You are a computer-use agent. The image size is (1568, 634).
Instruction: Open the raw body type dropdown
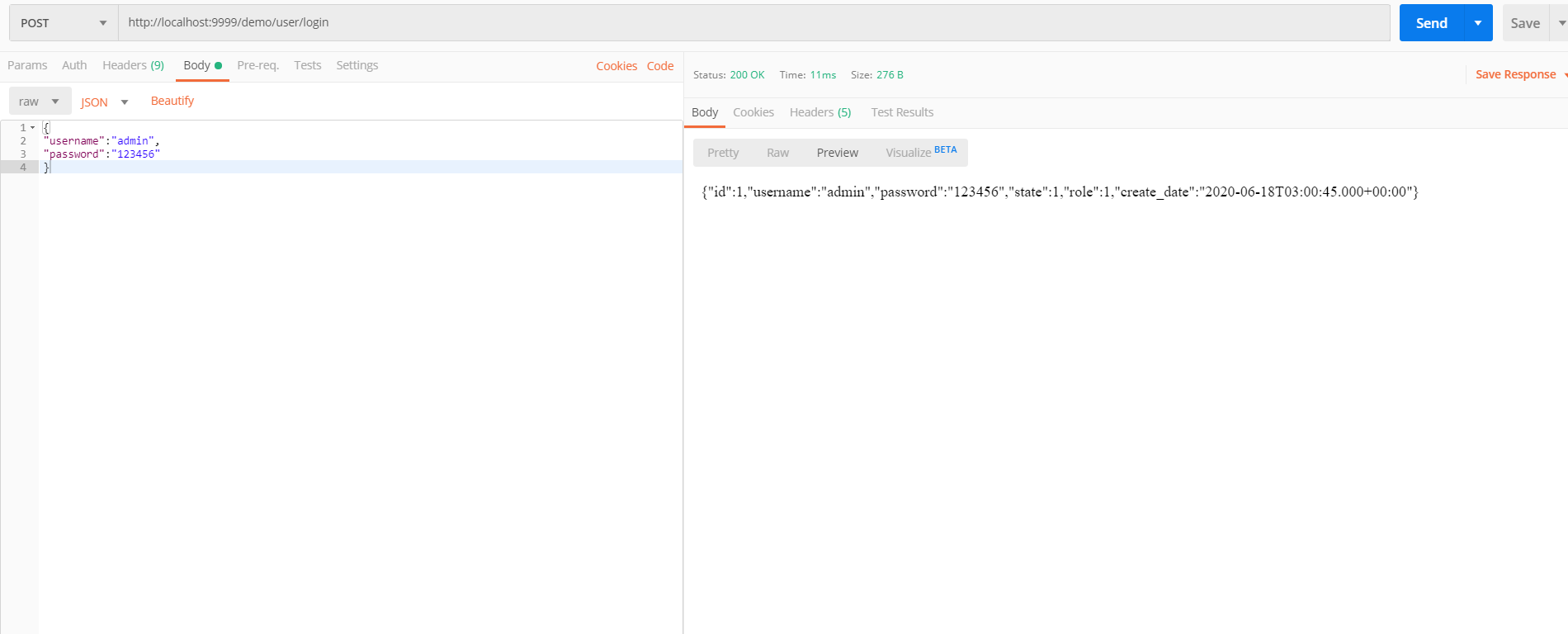point(40,102)
